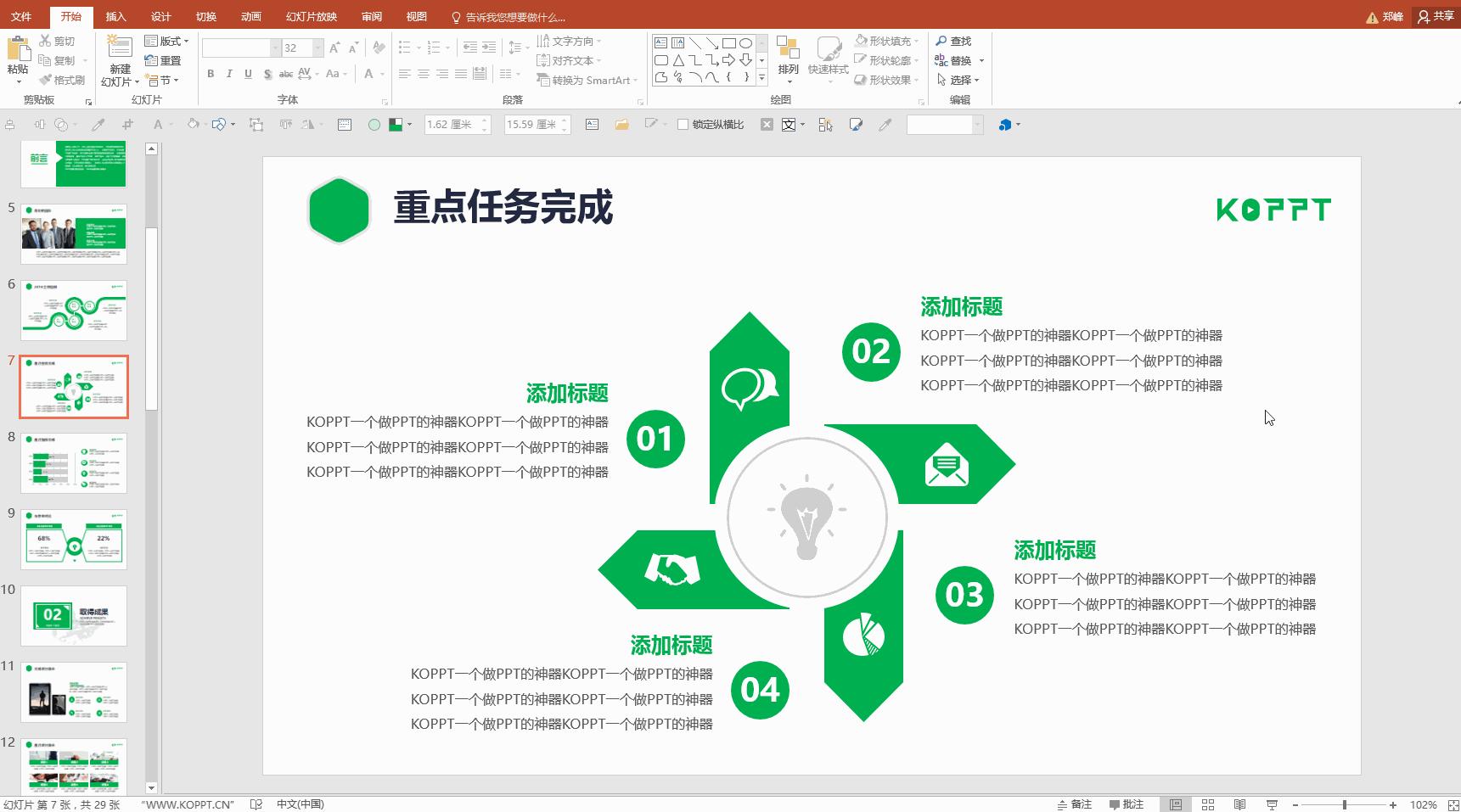Click the Convert to SmartArt icon

[584, 81]
